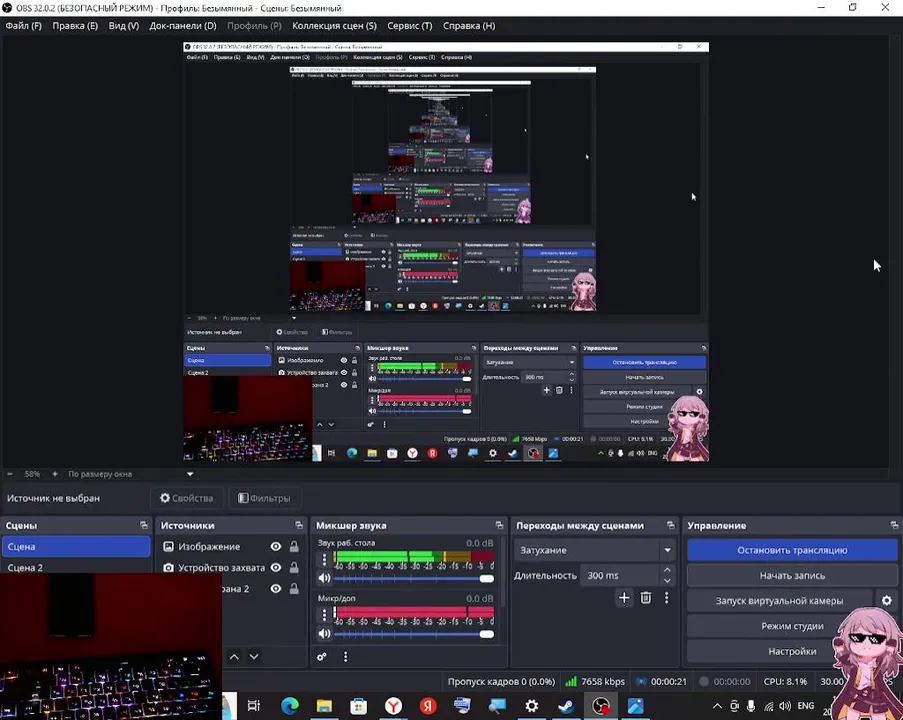Screen dimensions: 903x720
Task: Toggle visibility of Изображение source
Action: (276, 547)
